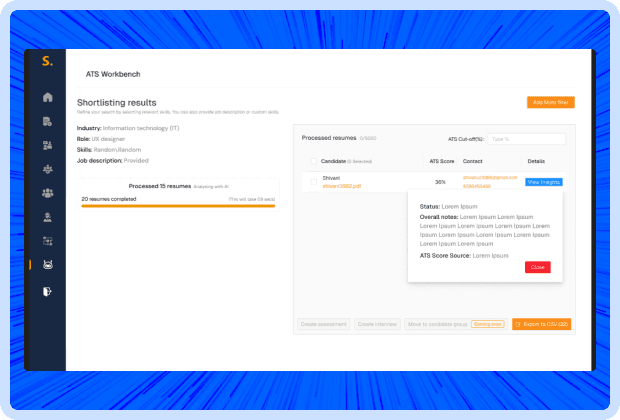Click the logout door icon
The image size is (620, 420).
(47, 291)
